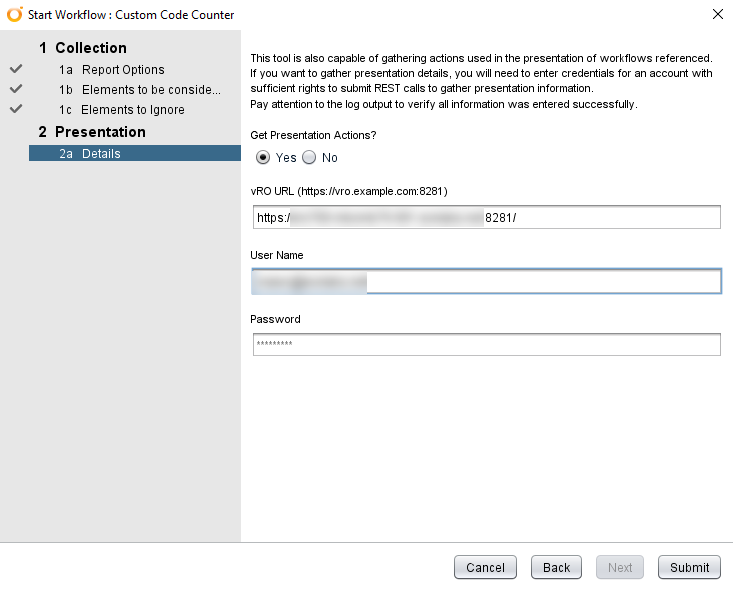
Task: Click the Presentation section header
Action: click(x=100, y=132)
